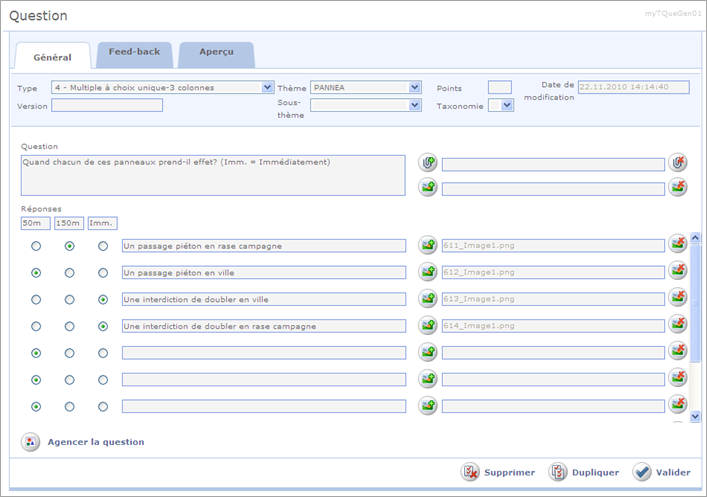
Task: Click the Valider button
Action: pos(655,472)
